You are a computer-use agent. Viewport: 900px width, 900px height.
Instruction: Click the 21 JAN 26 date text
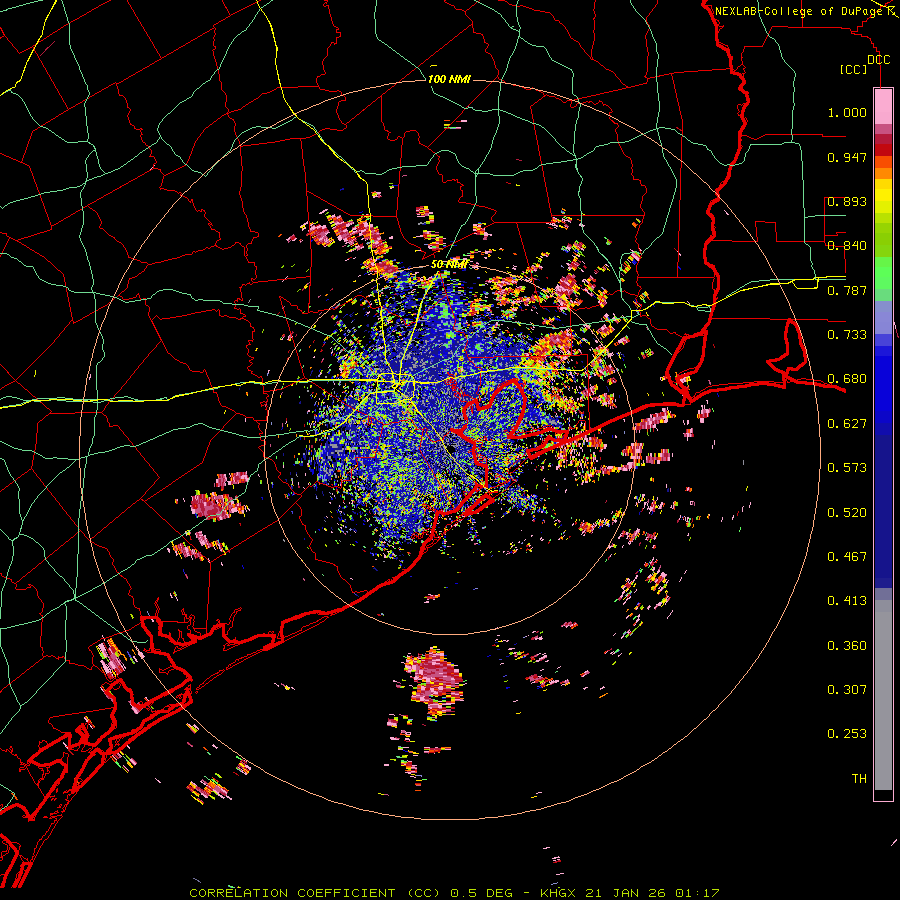[x=624, y=893]
